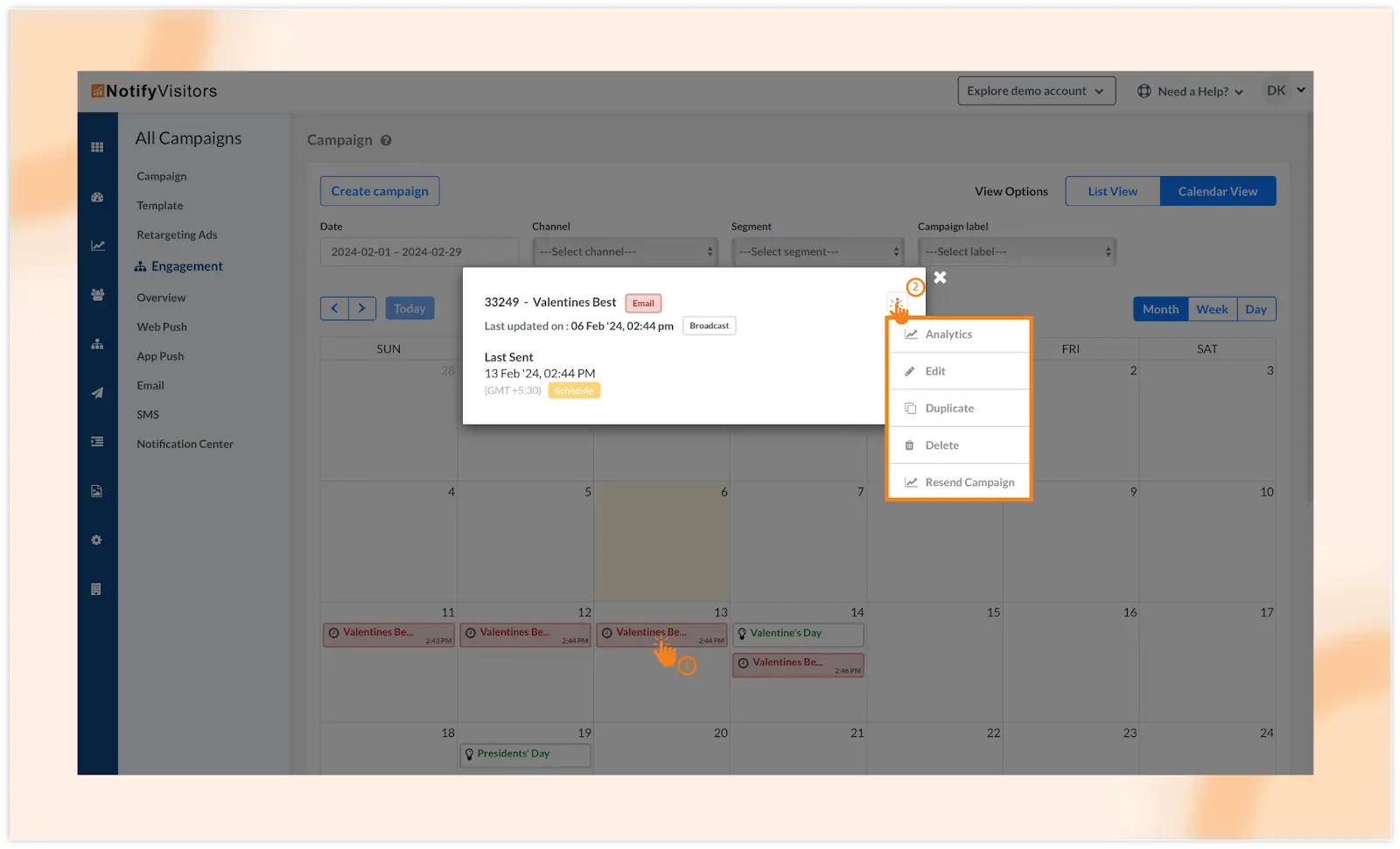1400x849 pixels.
Task: Switch to Calendar View
Action: point(1217,192)
